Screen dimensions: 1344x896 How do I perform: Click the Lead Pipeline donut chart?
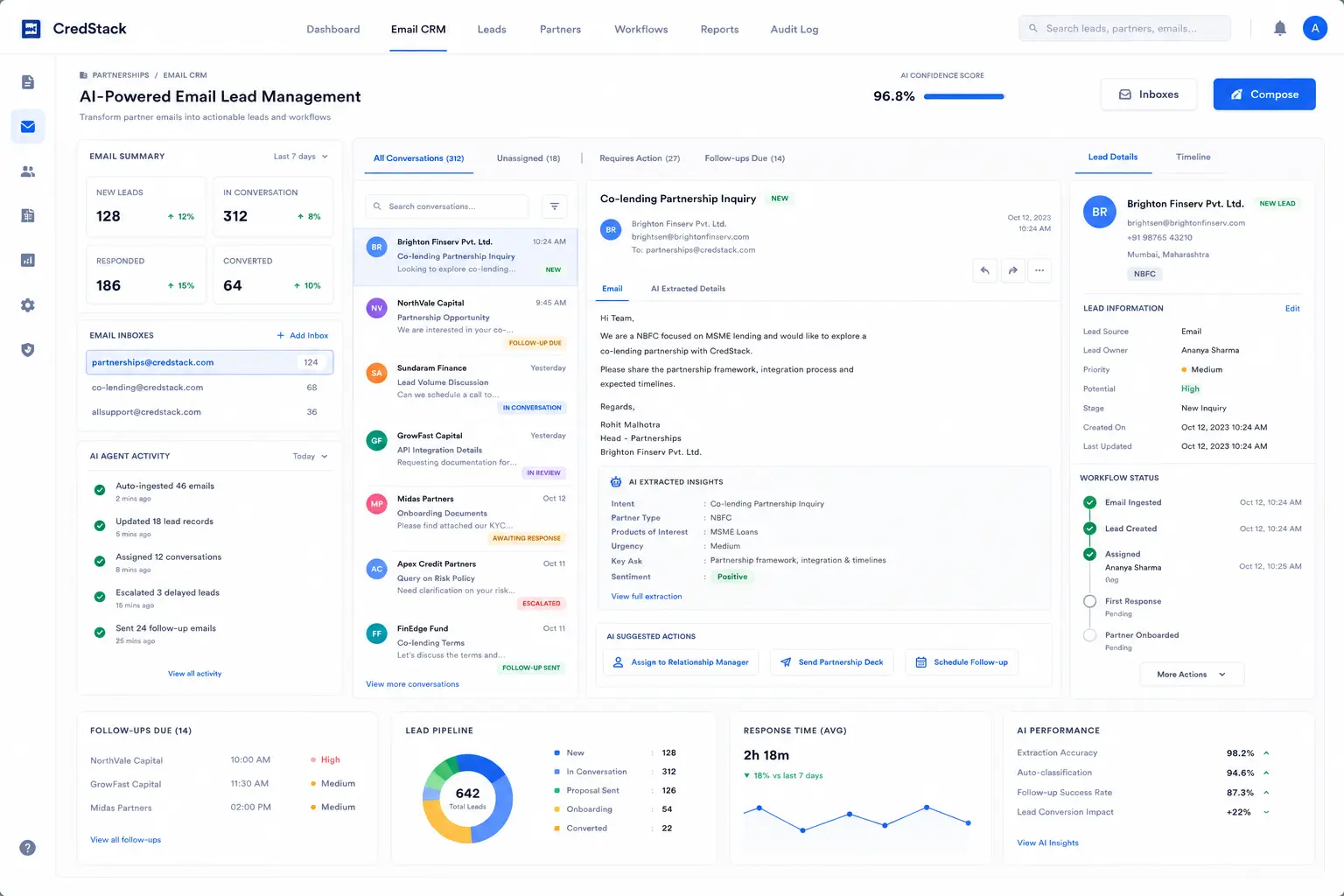click(x=468, y=798)
